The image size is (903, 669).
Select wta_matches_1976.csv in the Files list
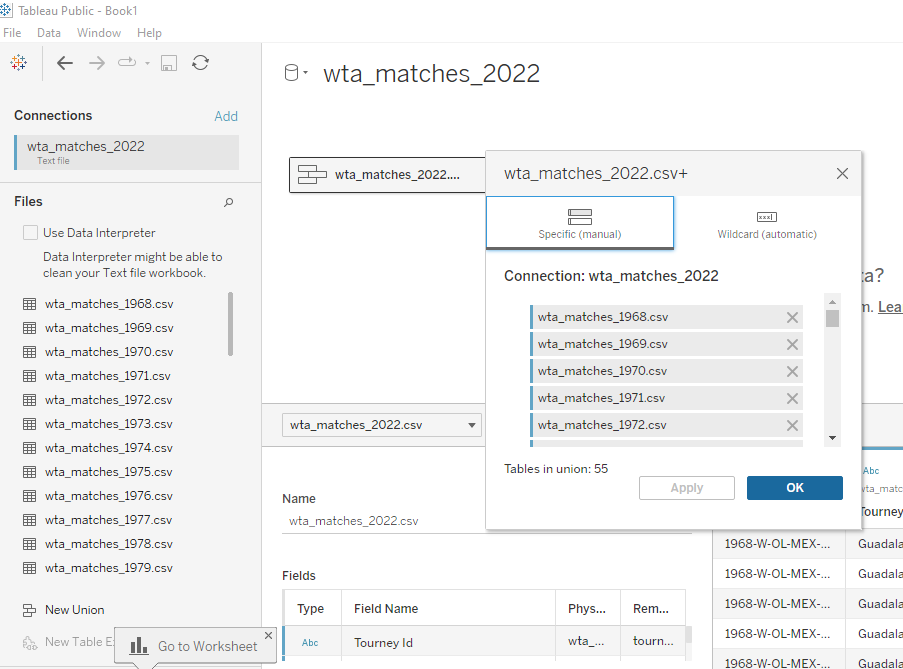108,496
